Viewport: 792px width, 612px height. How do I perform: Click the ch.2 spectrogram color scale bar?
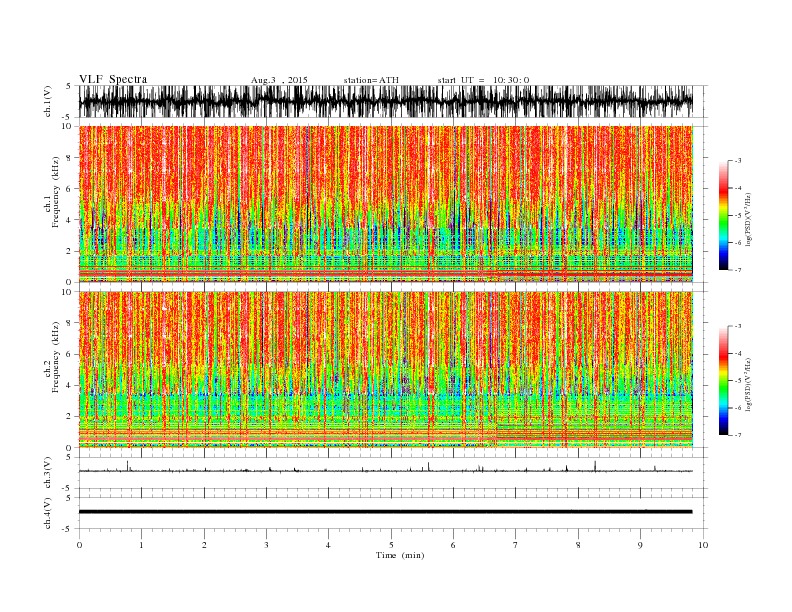click(723, 381)
